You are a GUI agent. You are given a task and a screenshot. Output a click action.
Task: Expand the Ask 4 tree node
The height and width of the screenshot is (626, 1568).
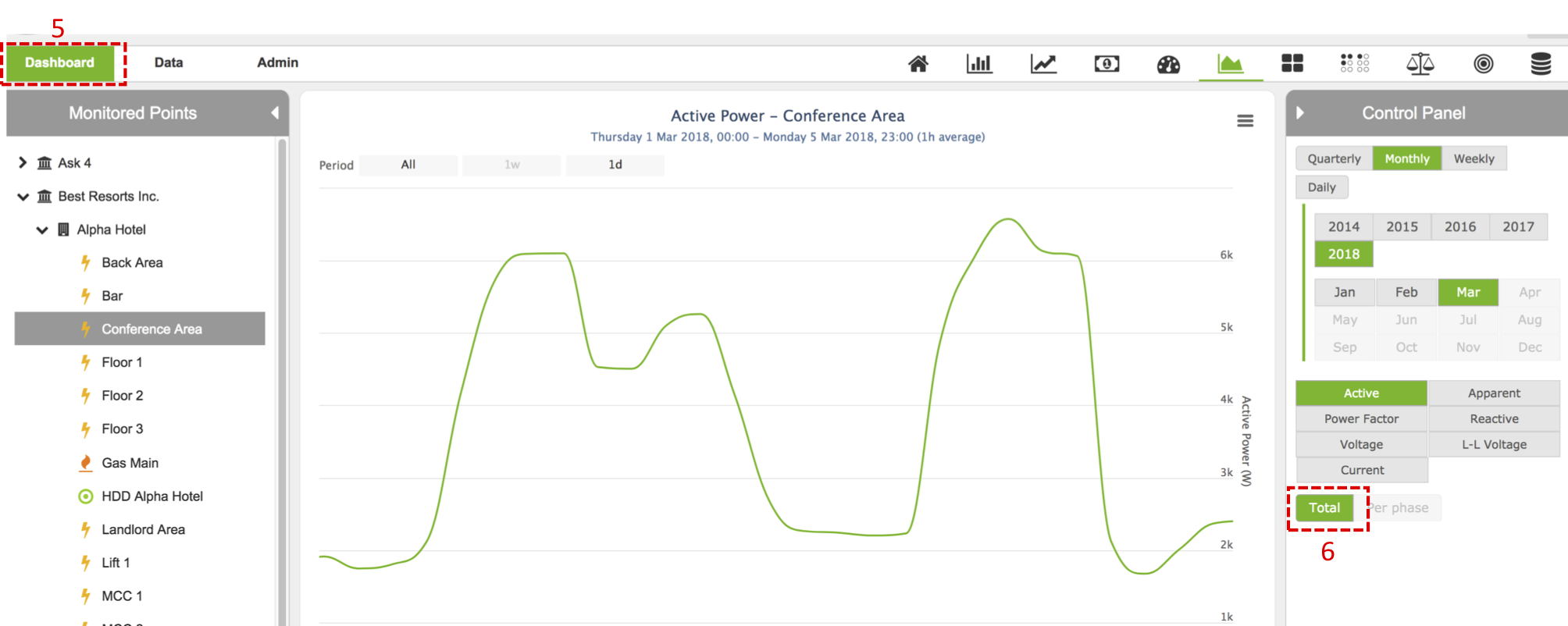(x=23, y=162)
